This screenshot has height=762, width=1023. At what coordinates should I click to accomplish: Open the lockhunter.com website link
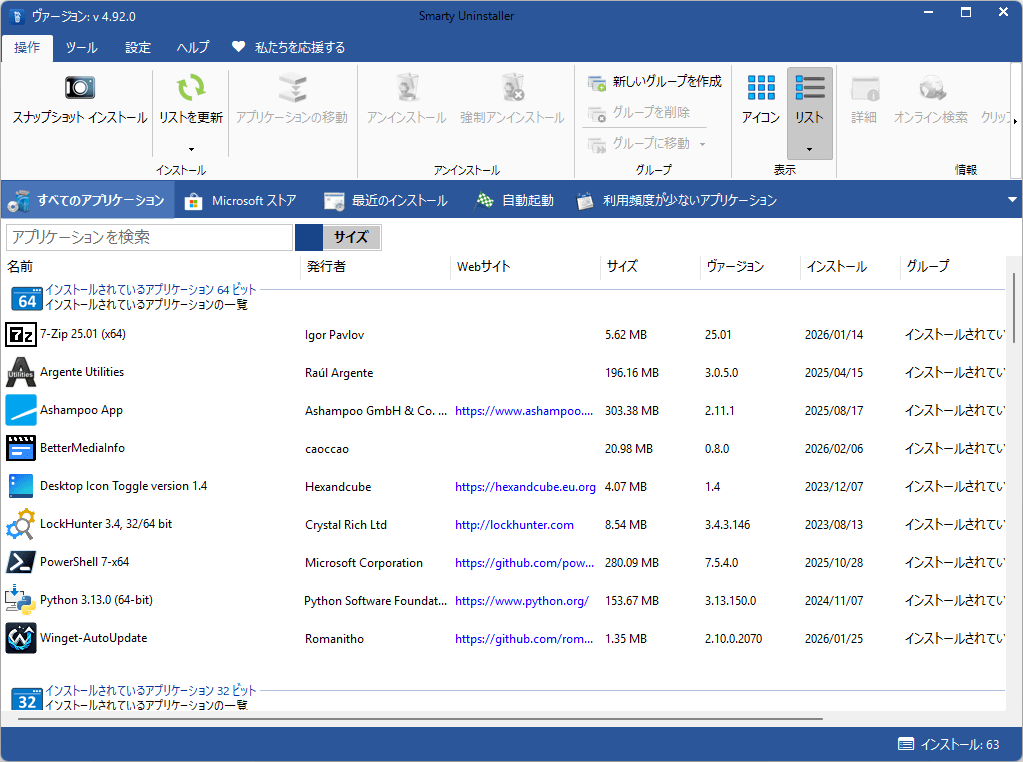pos(514,525)
